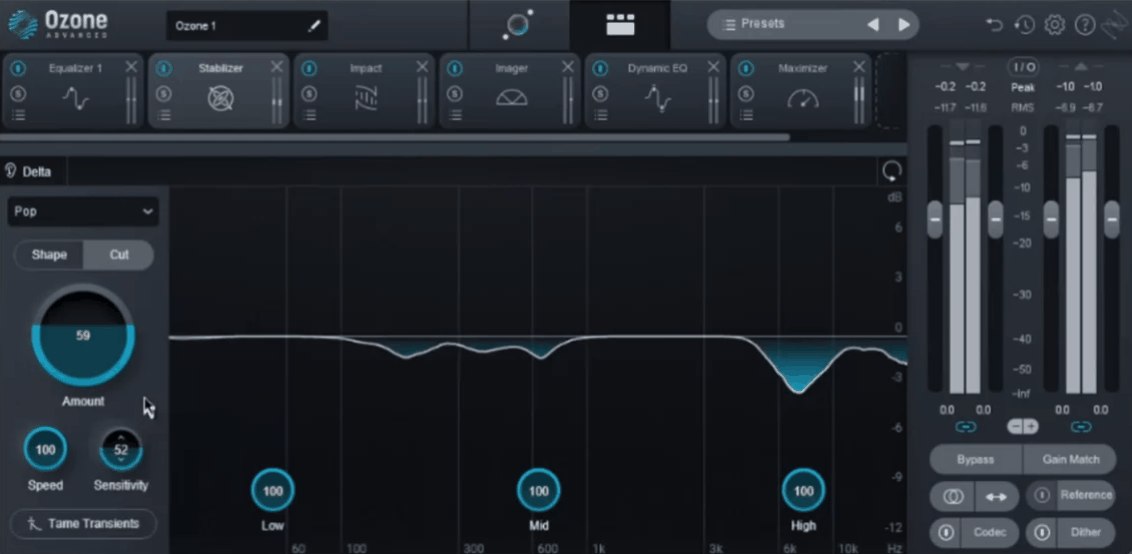The height and width of the screenshot is (554, 1132).
Task: Select Shape mode
Action: (x=49, y=255)
